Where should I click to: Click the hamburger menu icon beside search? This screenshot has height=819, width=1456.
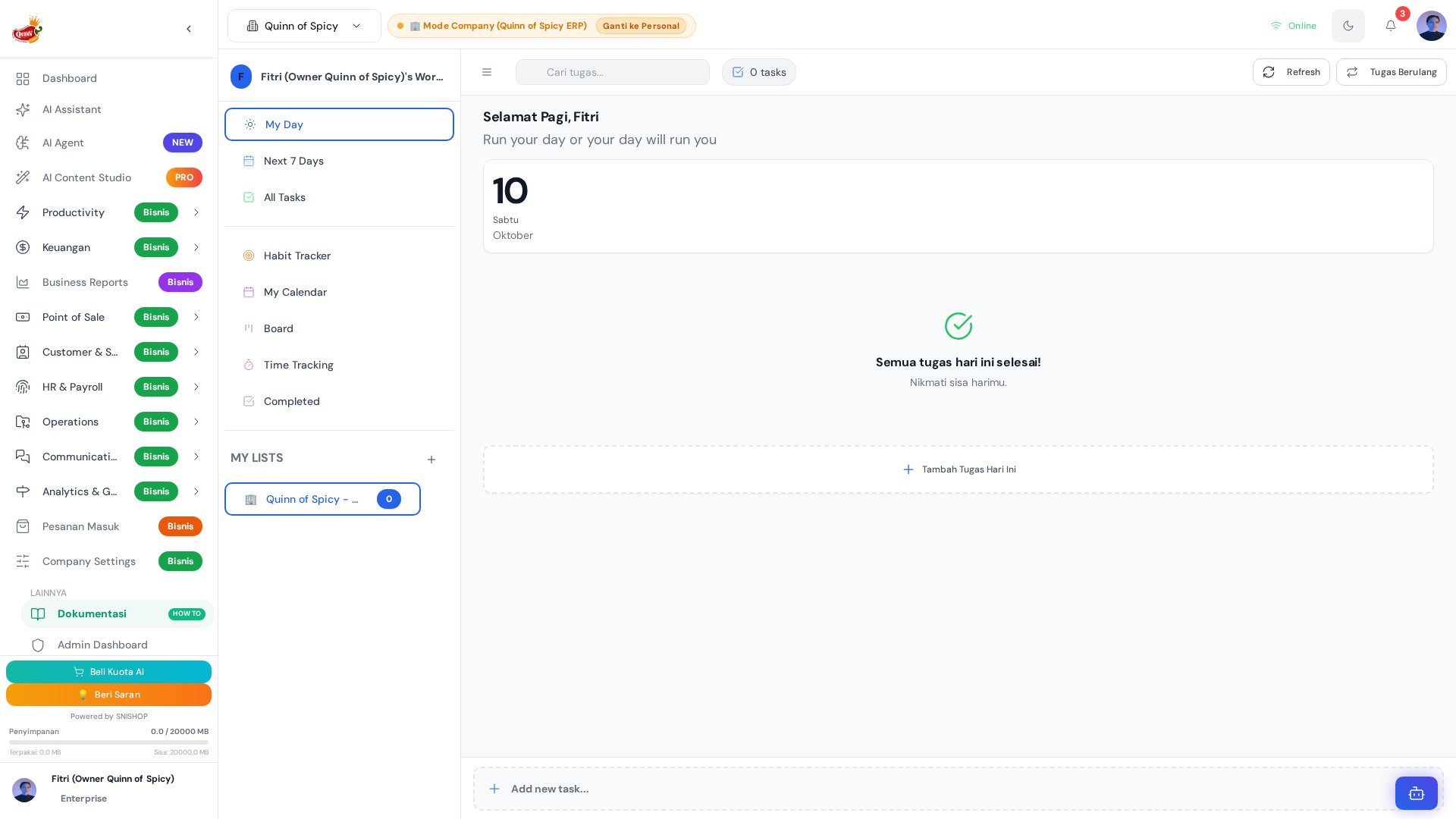coord(487,72)
